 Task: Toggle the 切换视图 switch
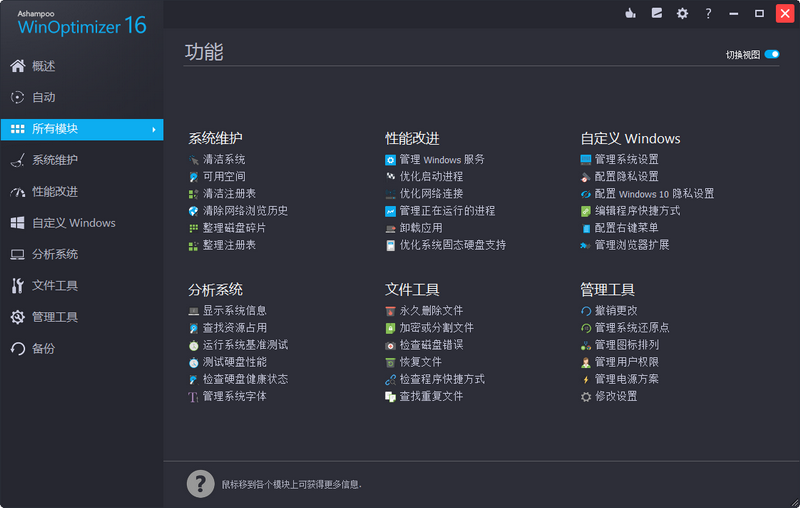(771, 54)
